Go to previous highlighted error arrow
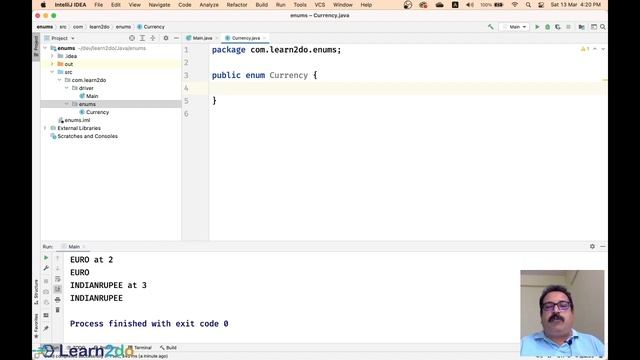This screenshot has height=360, width=640. [x=595, y=49]
